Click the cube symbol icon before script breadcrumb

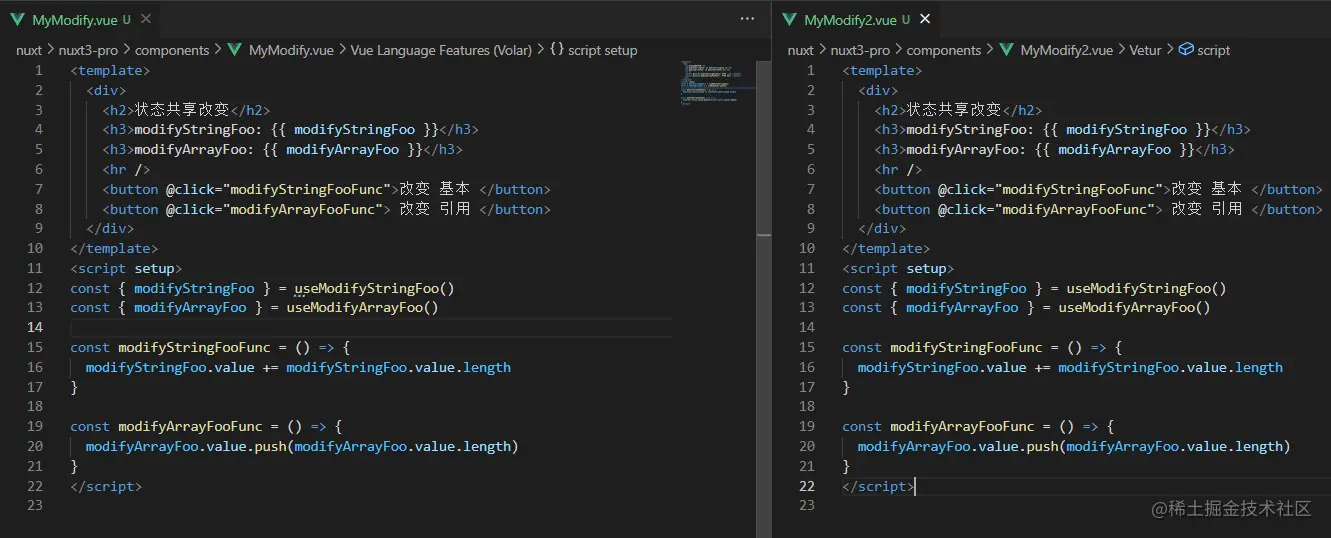(x=1186, y=50)
